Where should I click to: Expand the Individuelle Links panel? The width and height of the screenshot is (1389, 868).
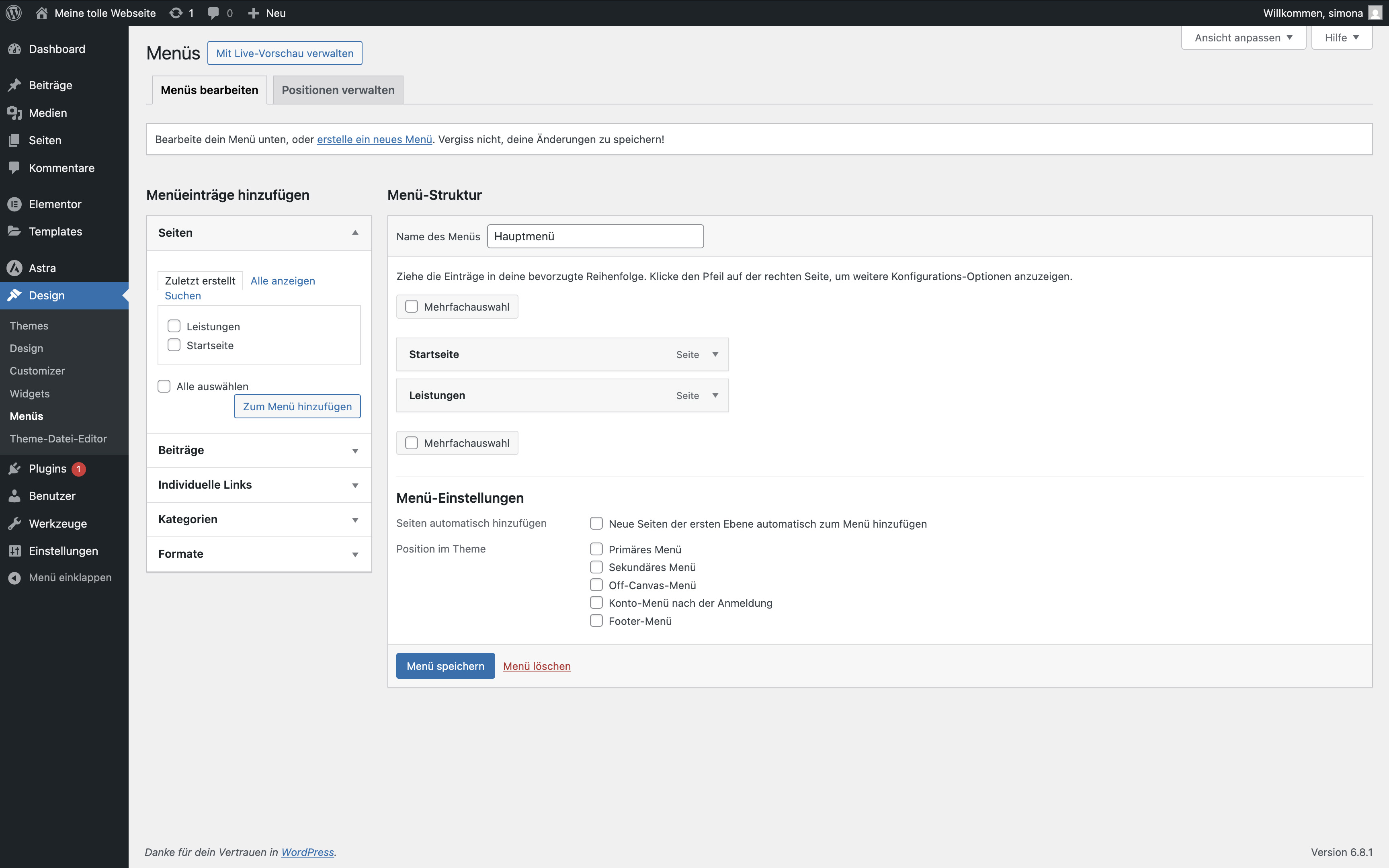[258, 485]
